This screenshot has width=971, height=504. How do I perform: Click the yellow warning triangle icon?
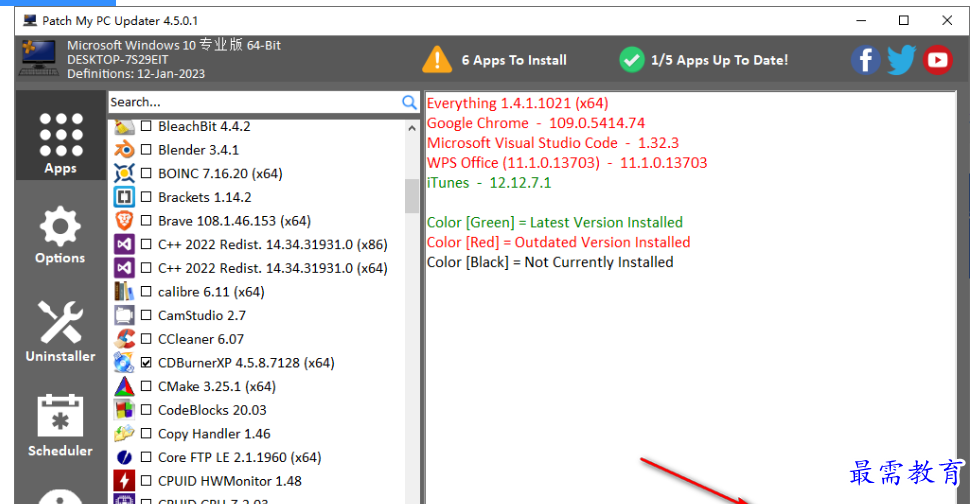(437, 60)
